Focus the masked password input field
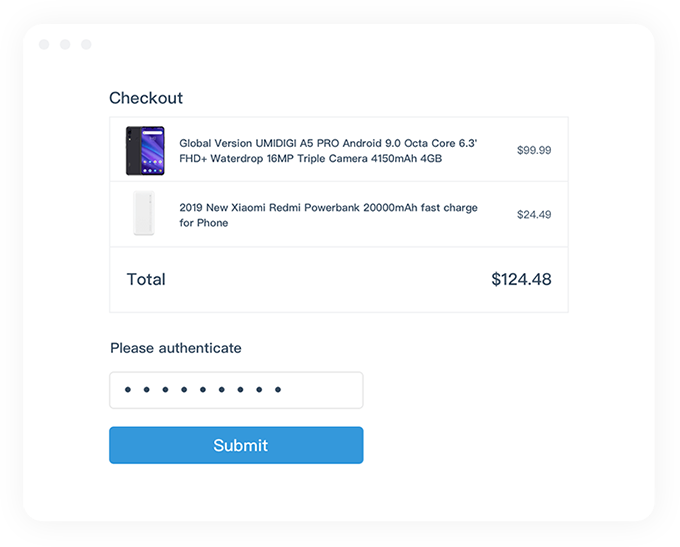Screen dimensions: 680x547 (236, 390)
